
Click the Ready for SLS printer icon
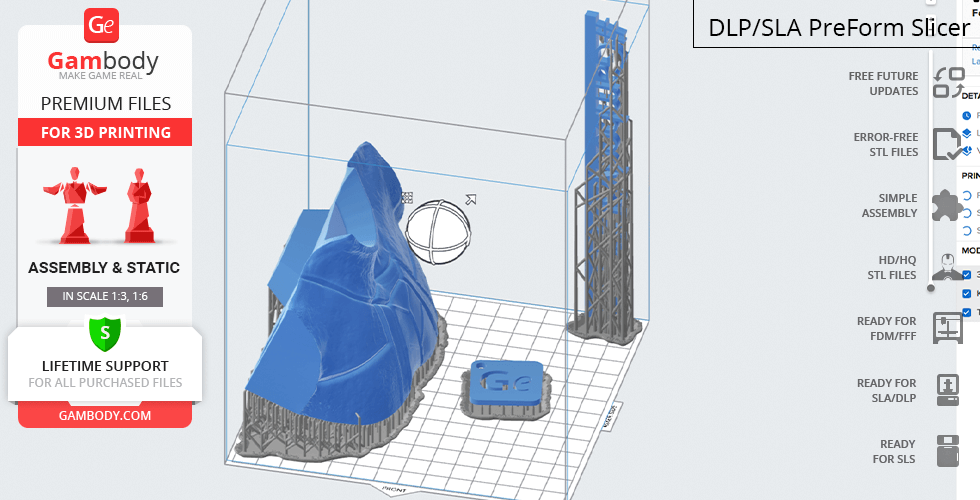tap(946, 451)
